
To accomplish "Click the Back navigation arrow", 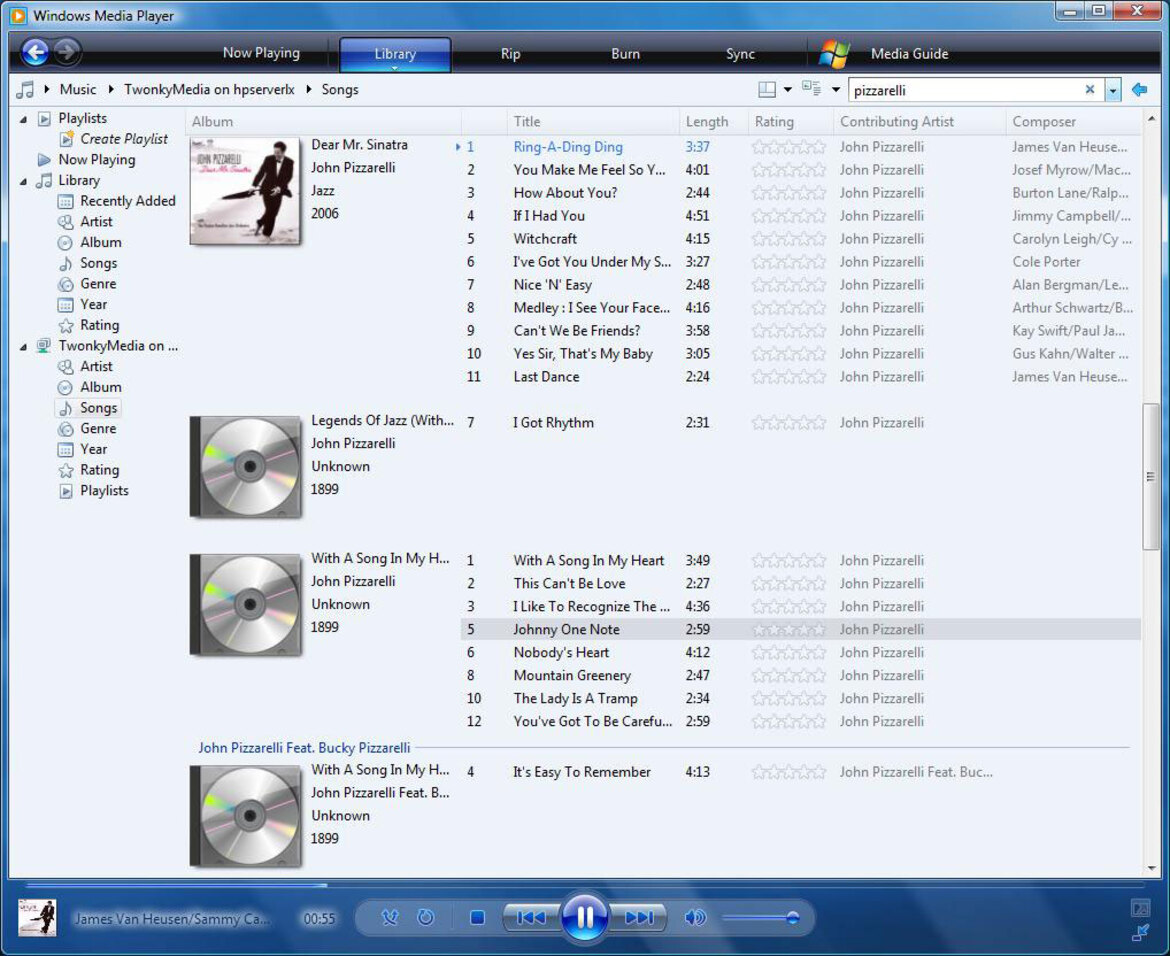I will point(35,51).
